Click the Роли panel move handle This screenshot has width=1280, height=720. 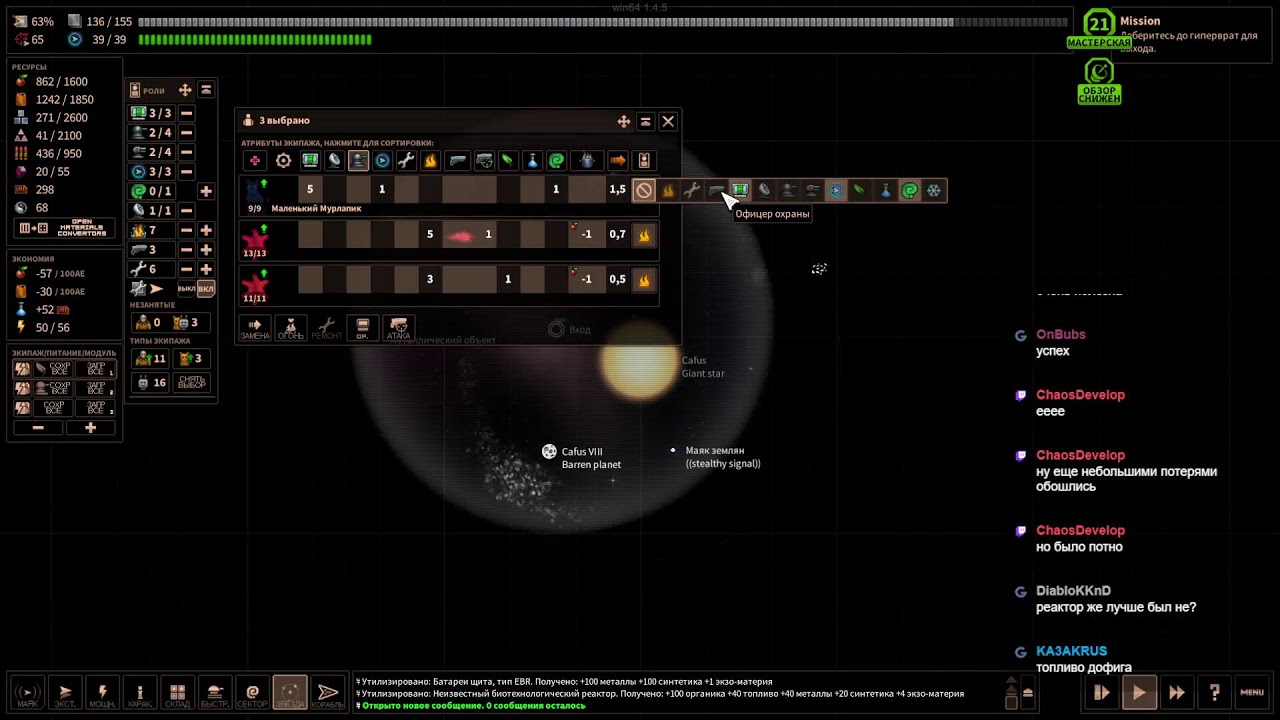185,90
